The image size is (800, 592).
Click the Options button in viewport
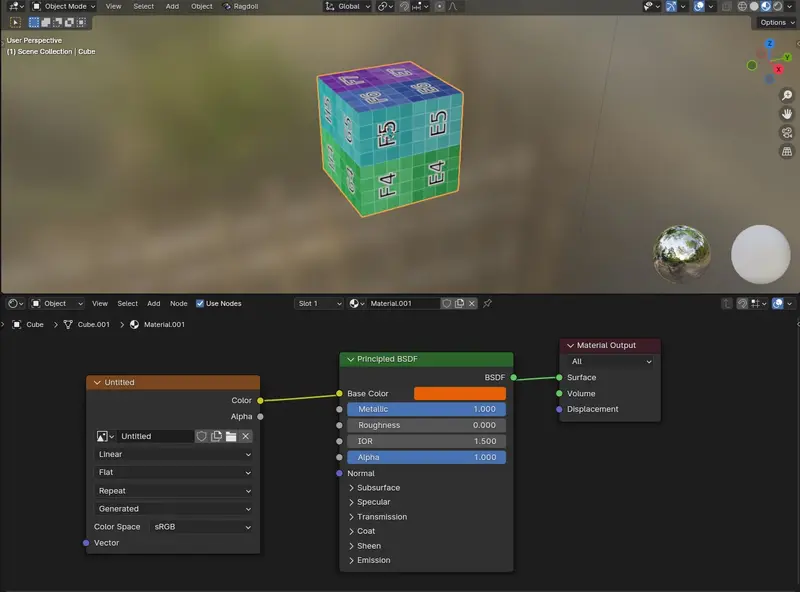[x=776, y=22]
